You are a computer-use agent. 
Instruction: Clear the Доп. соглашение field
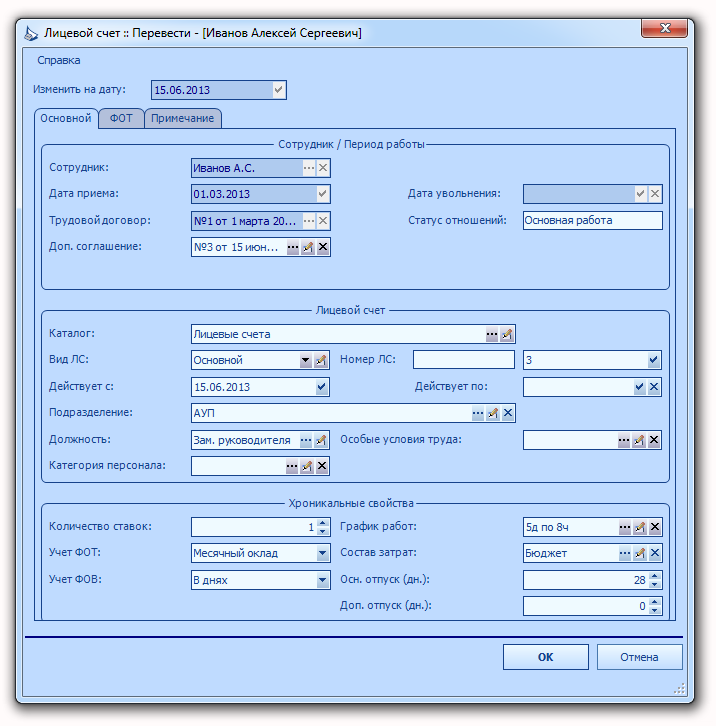point(323,247)
